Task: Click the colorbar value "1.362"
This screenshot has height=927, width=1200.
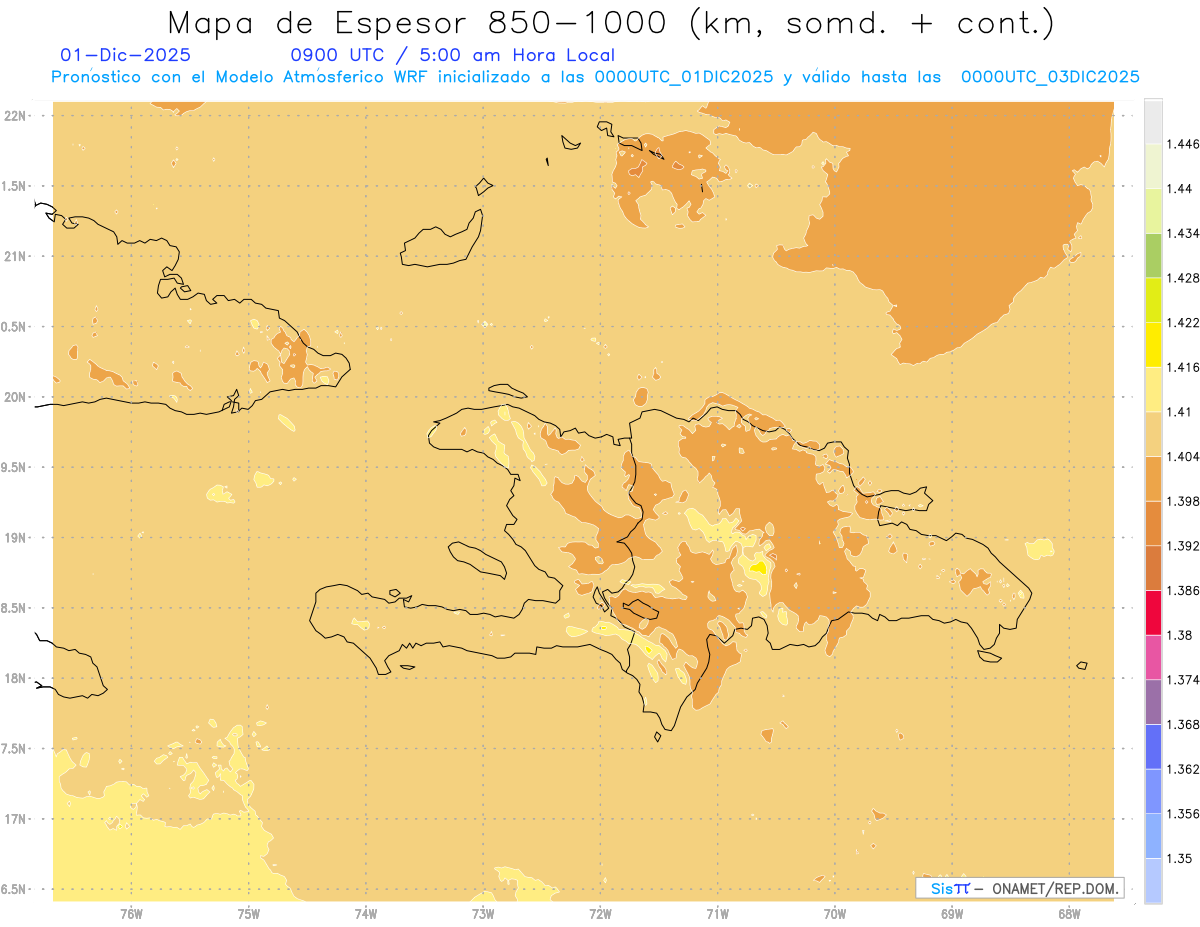Action: click(1185, 769)
